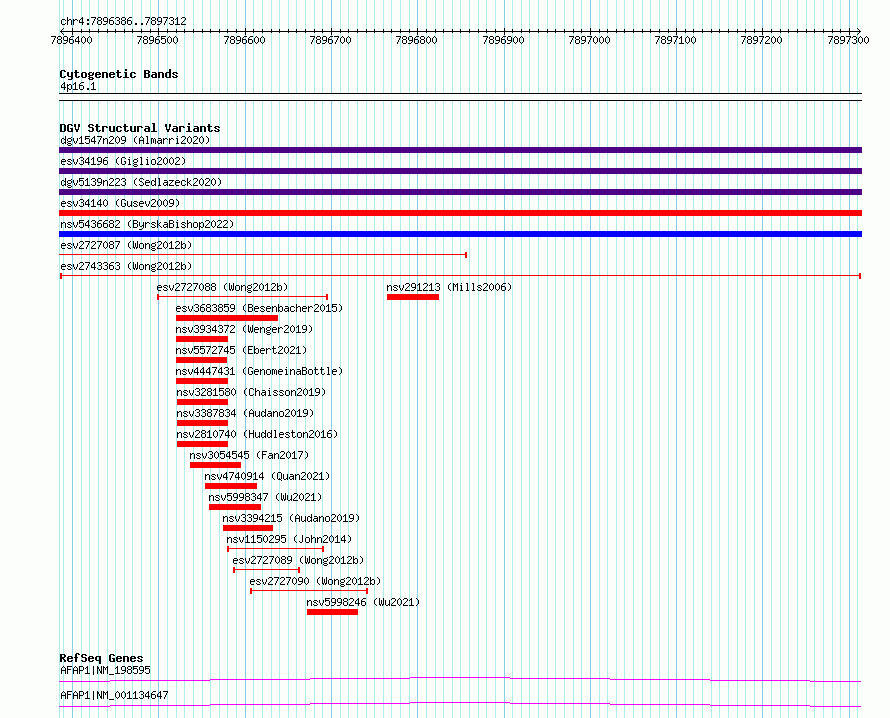Open esv2727088 (Wong2012b) variant label
The height and width of the screenshot is (718, 890).
pyautogui.click(x=222, y=287)
